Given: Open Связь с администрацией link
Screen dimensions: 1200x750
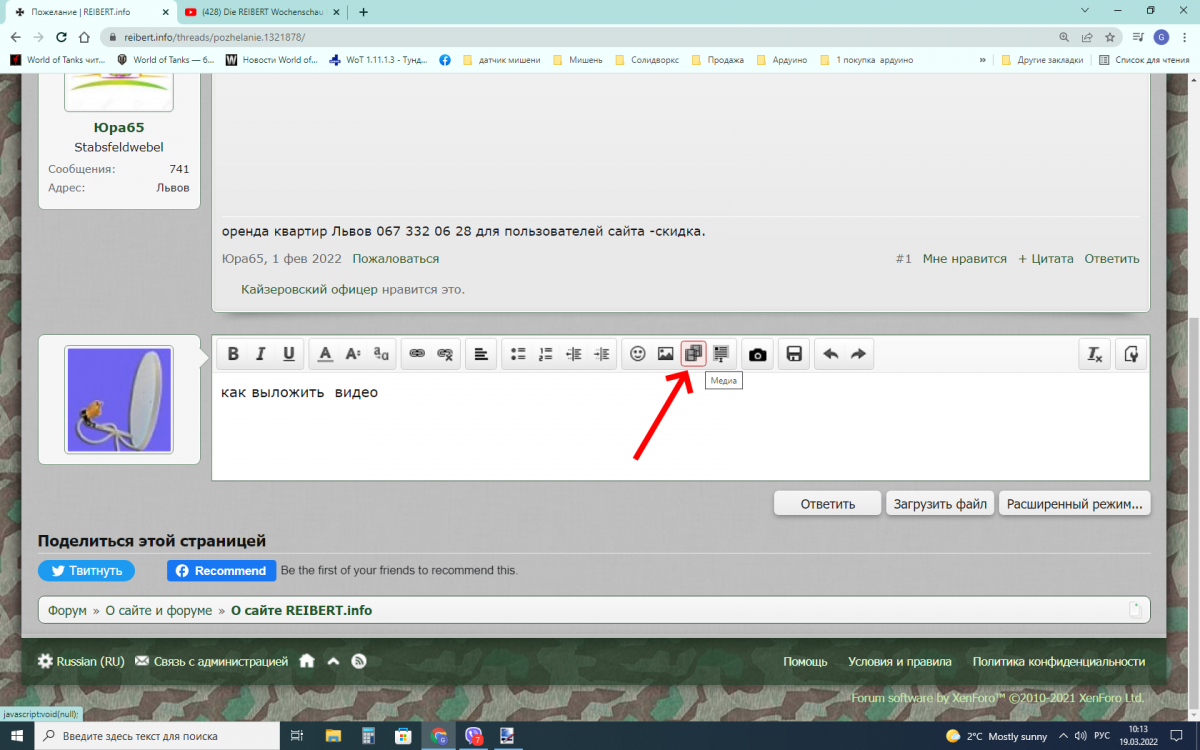Looking at the screenshot, I should tap(211, 661).
